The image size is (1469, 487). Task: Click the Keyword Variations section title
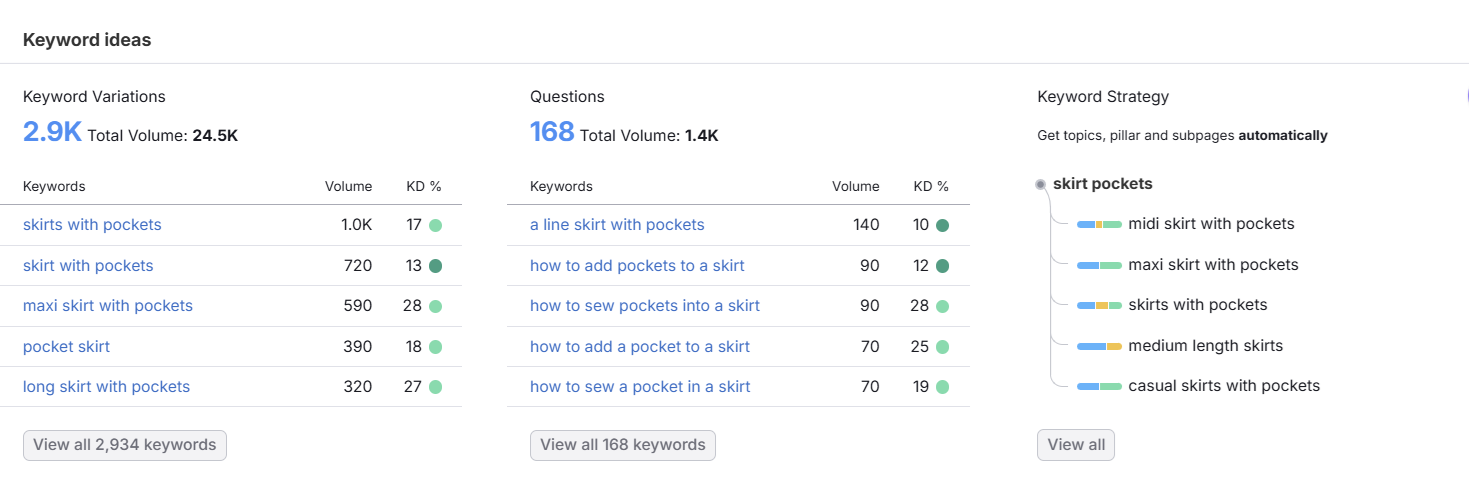pyautogui.click(x=94, y=97)
